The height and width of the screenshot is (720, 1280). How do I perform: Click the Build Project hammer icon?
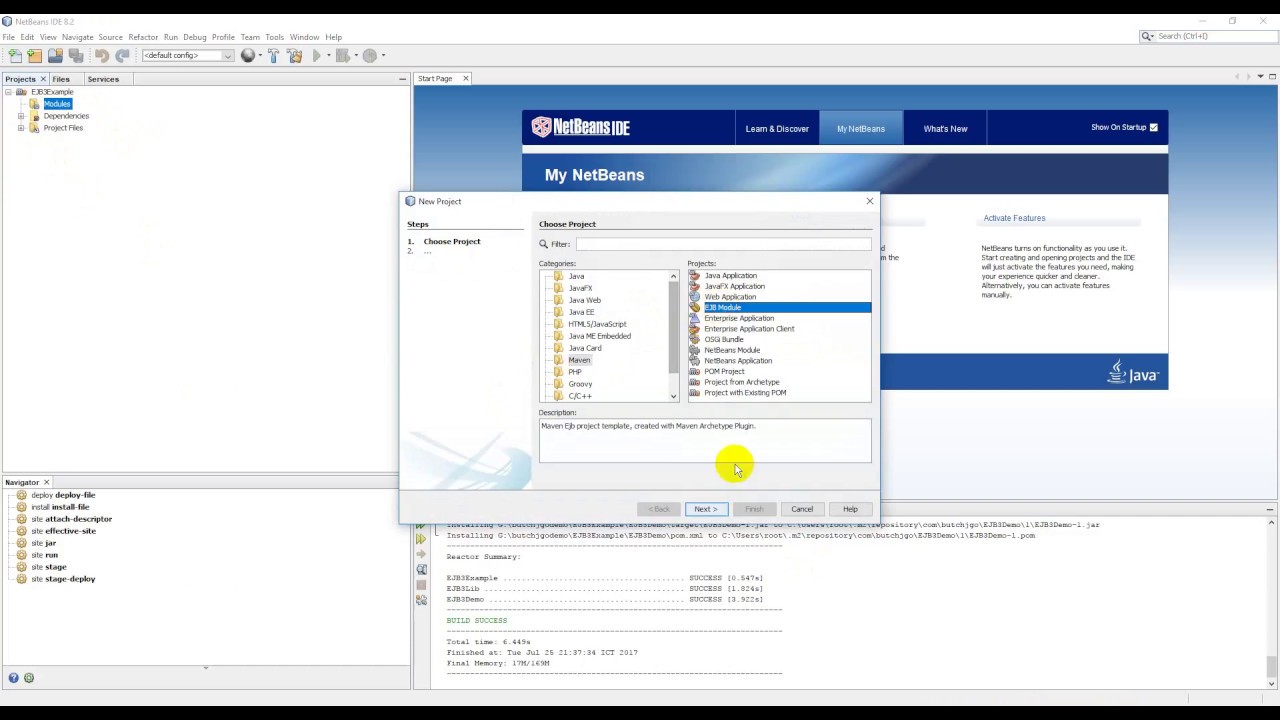click(274, 56)
